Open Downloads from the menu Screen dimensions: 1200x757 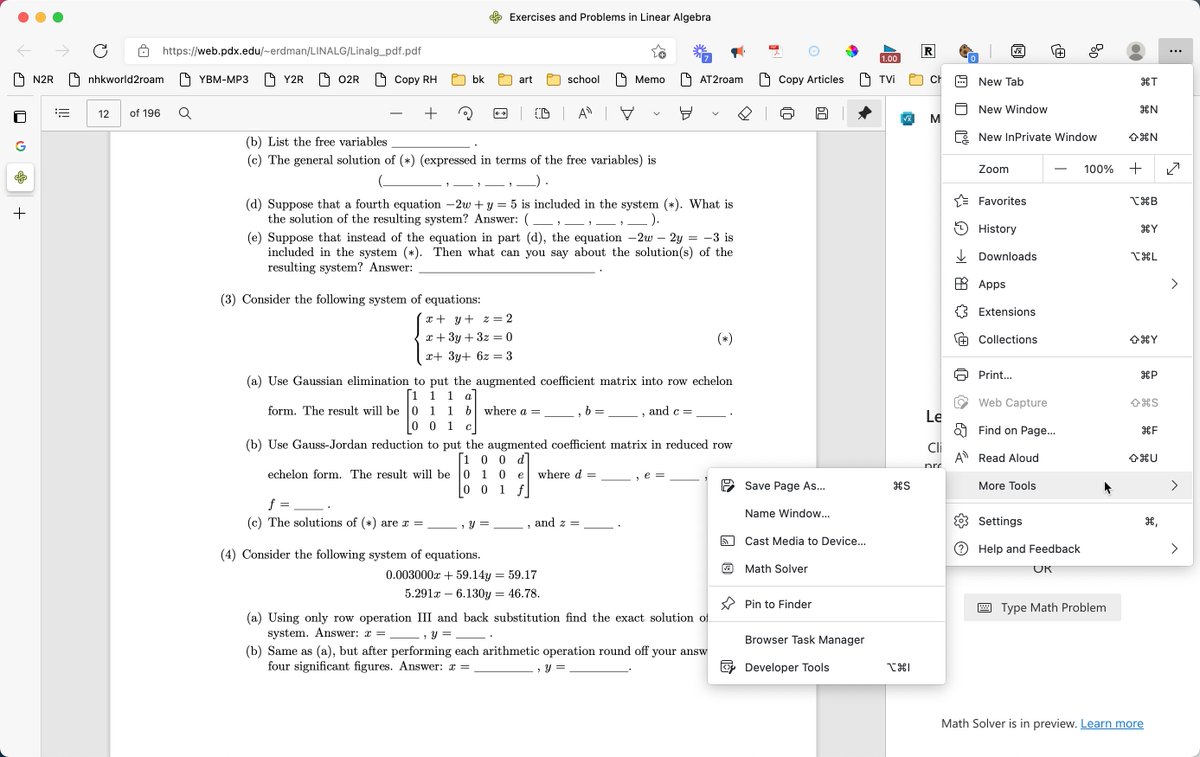[x=1067, y=256]
